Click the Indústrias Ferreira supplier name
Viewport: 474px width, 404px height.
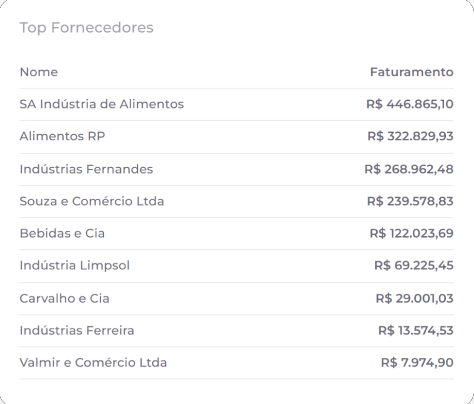[77, 330]
